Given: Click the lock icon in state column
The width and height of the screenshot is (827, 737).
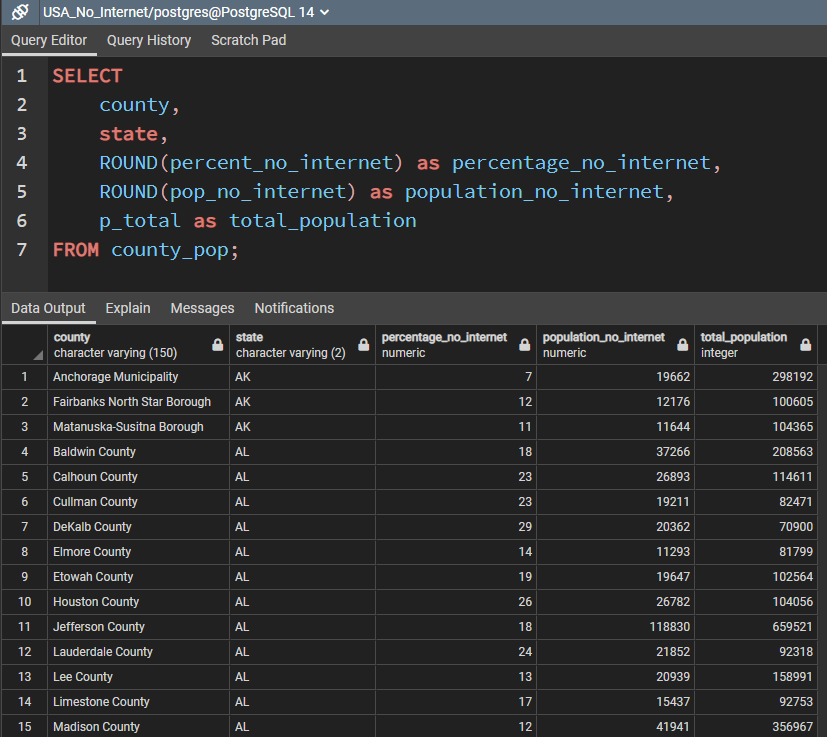Looking at the screenshot, I should (363, 345).
